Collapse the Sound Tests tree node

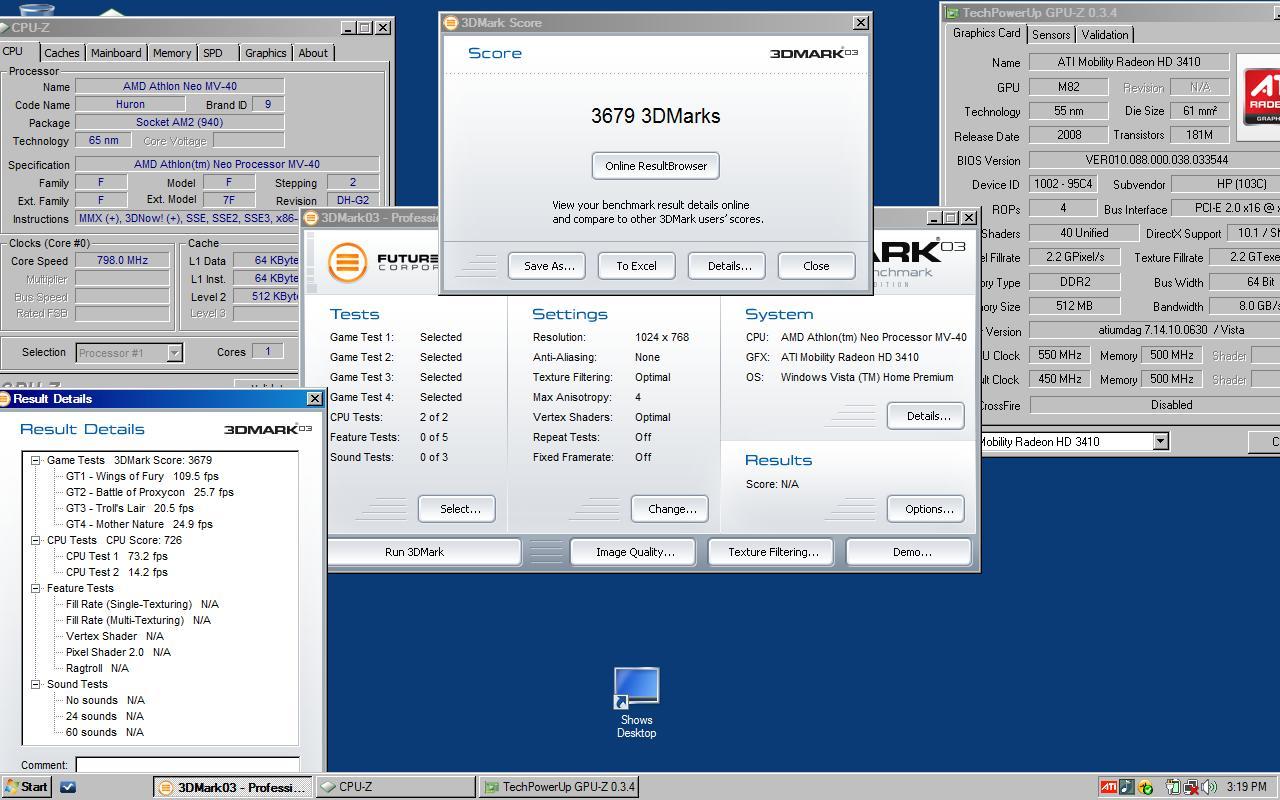(35, 685)
